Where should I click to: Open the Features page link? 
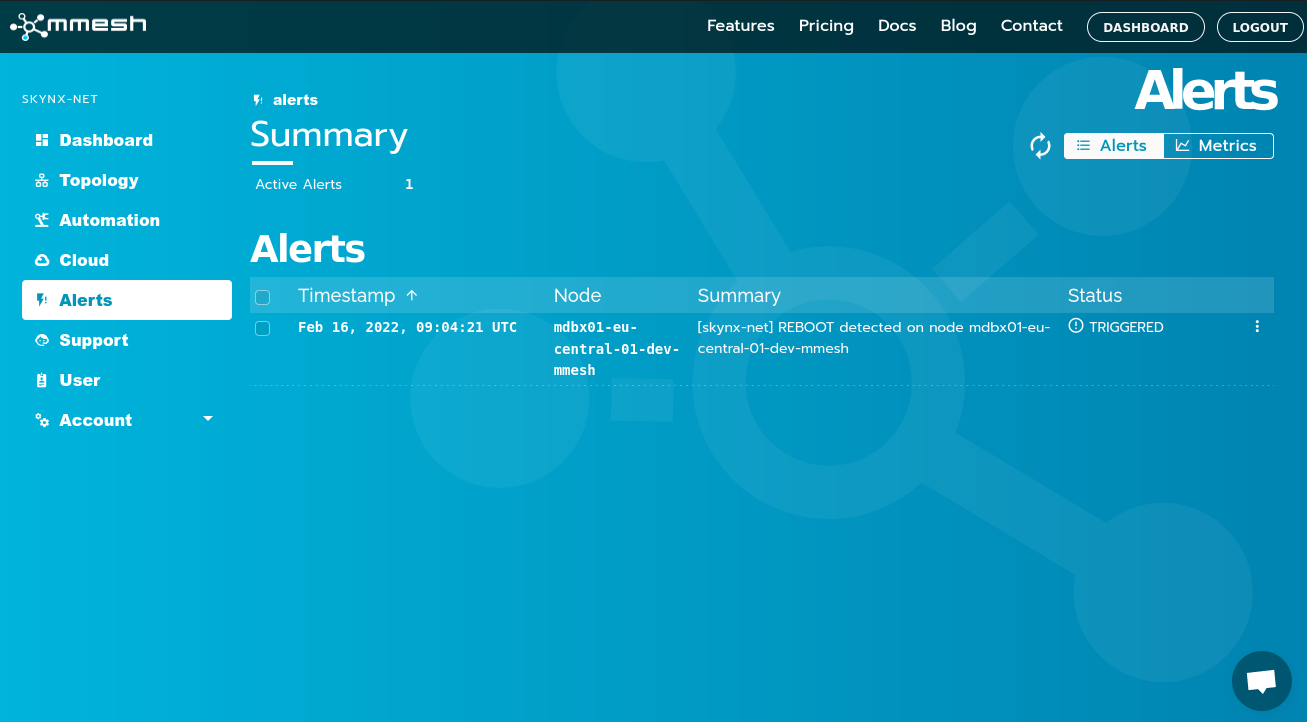(x=741, y=26)
